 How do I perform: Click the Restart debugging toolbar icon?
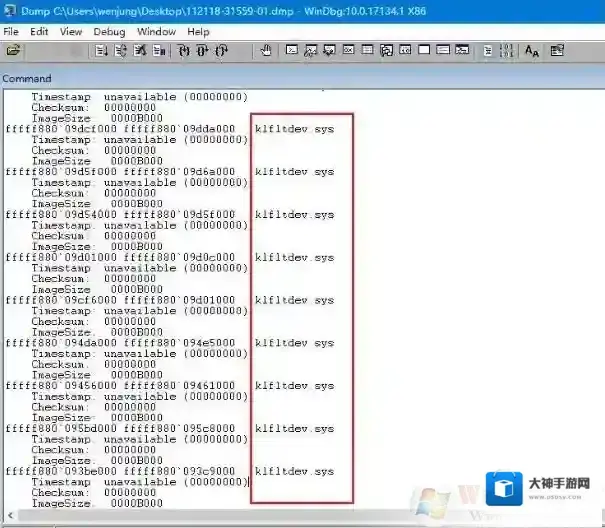pyautogui.click(x=120, y=51)
